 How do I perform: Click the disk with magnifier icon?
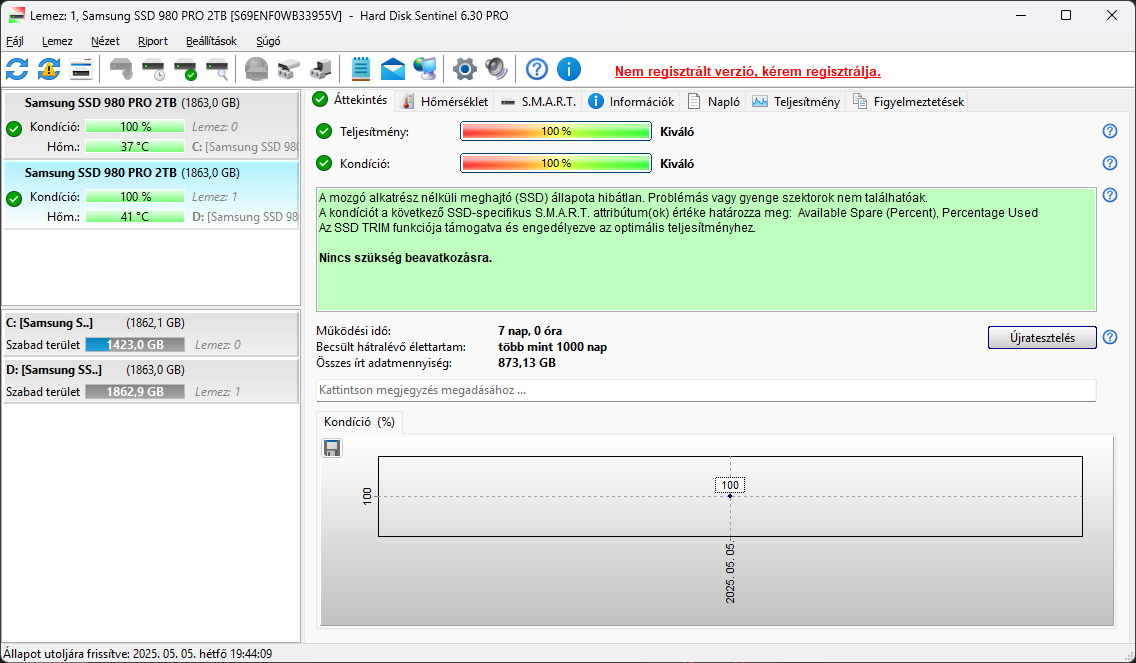tap(217, 69)
